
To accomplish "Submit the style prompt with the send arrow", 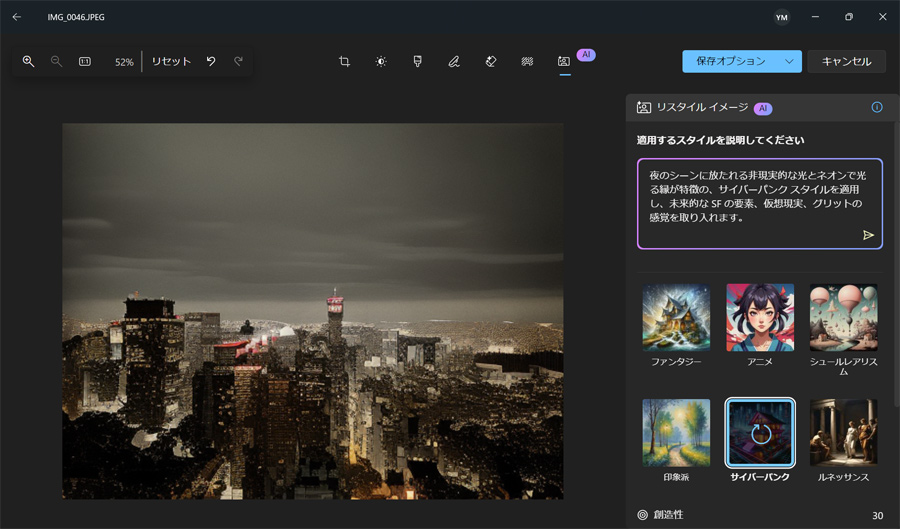I will click(x=868, y=235).
